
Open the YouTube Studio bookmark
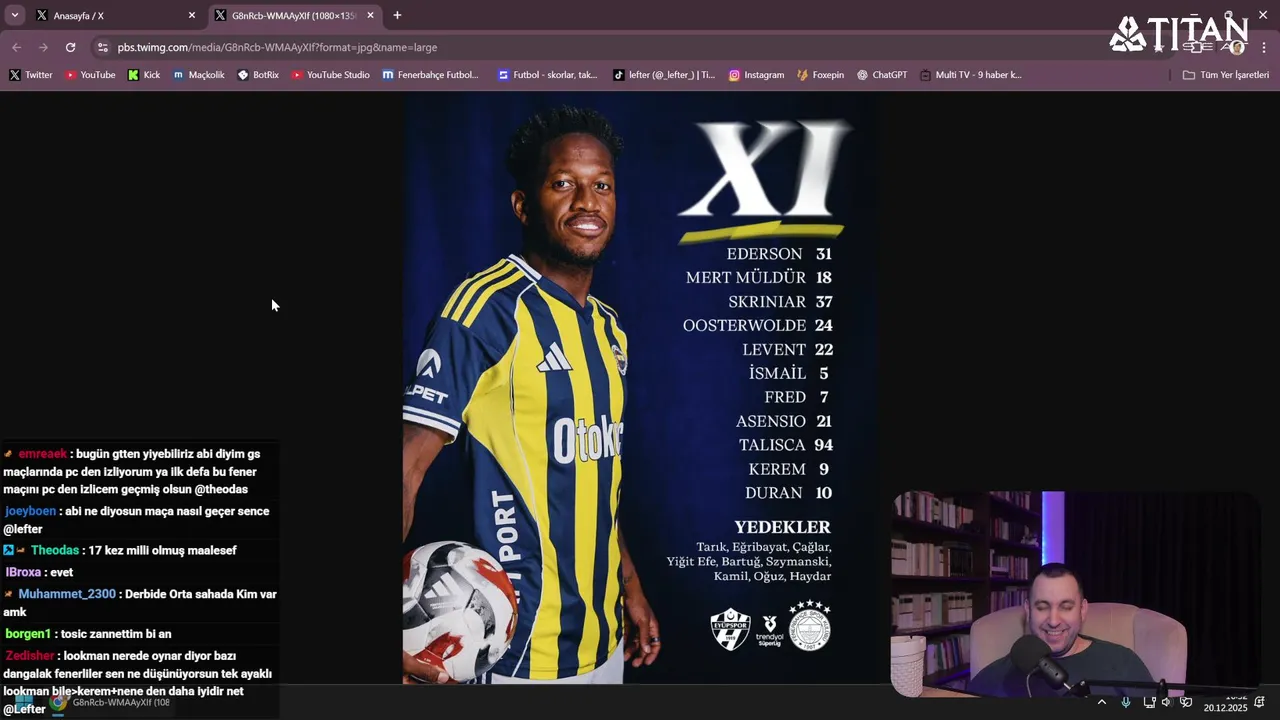tap(331, 75)
